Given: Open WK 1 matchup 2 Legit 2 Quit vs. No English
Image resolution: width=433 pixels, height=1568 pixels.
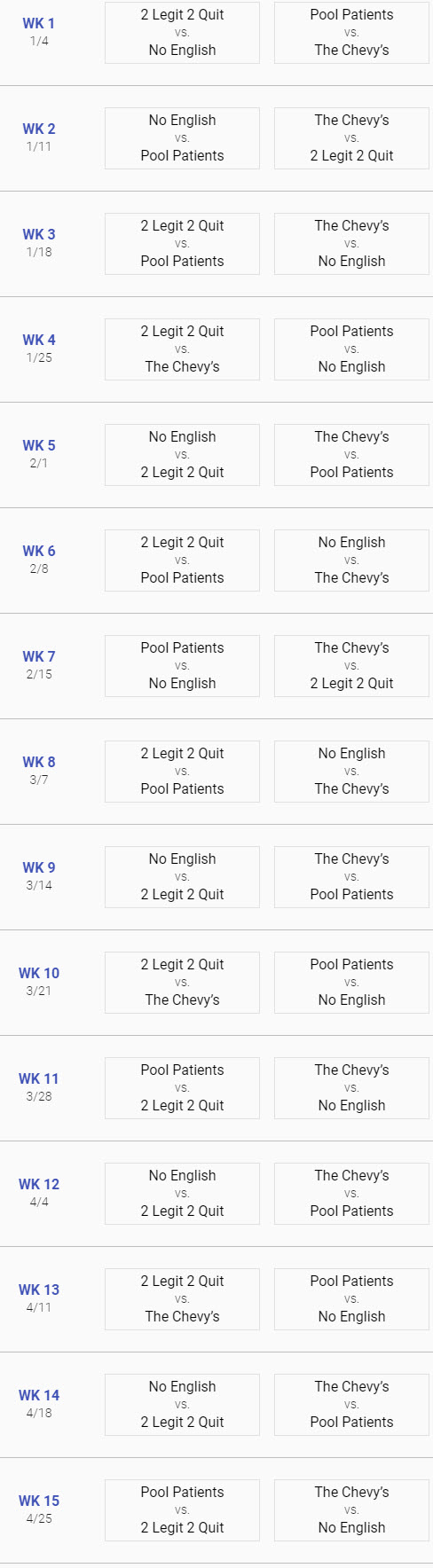Looking at the screenshot, I should [x=182, y=33].
